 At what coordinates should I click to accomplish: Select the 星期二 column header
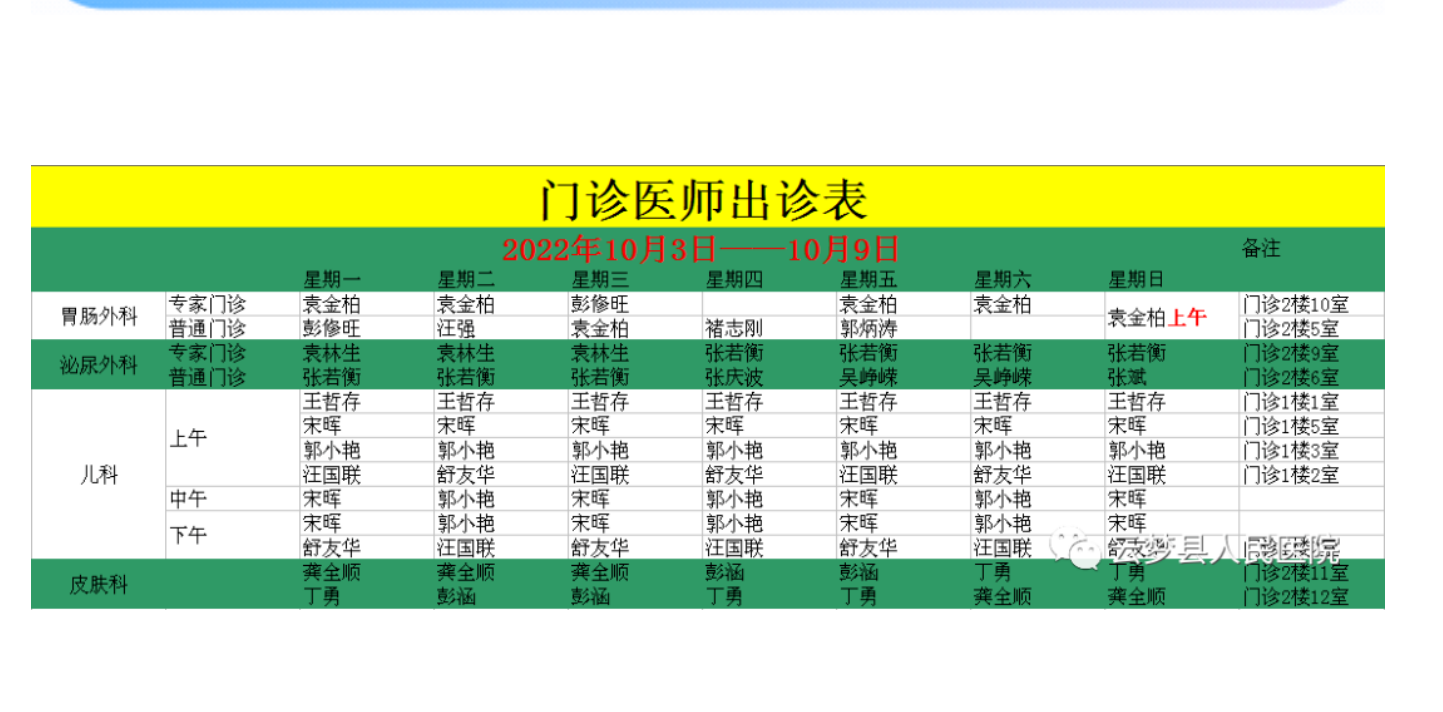467,279
